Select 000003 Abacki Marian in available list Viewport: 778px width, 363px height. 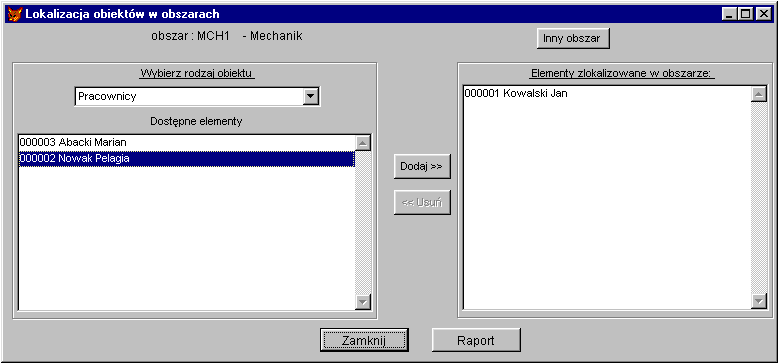[x=187, y=142]
